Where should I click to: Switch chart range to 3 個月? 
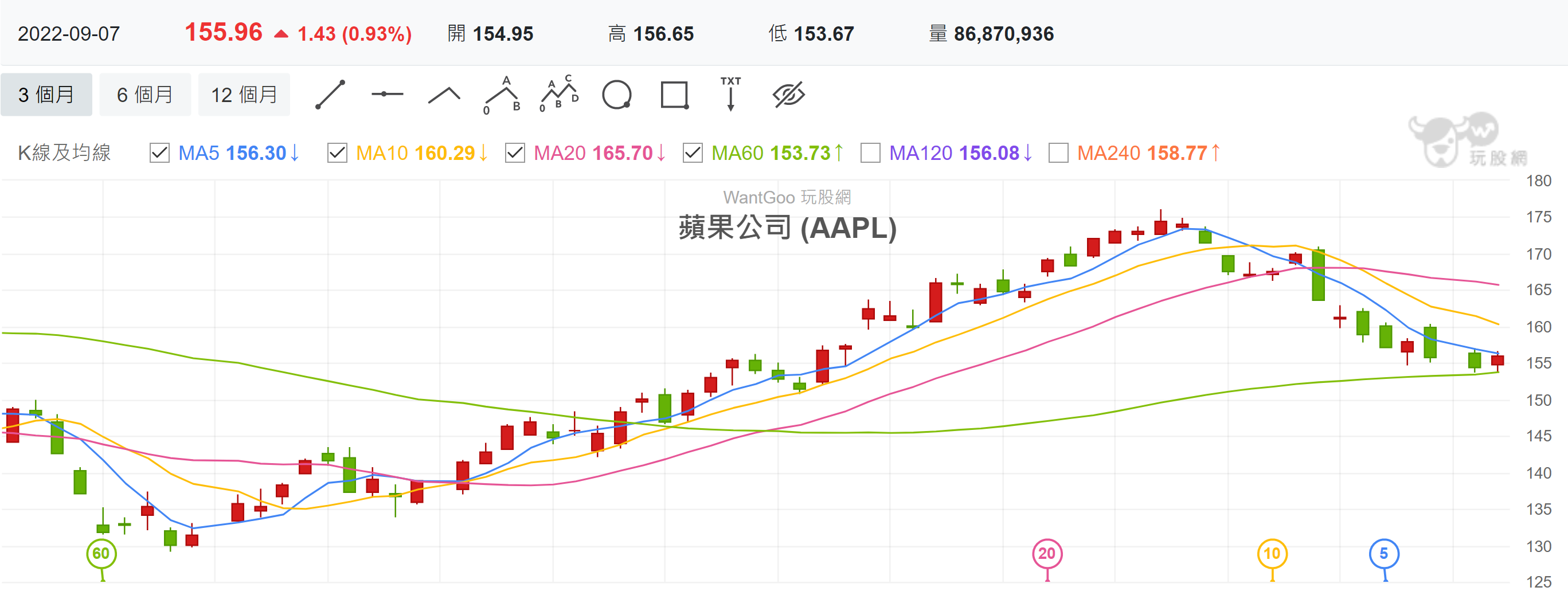tap(46, 95)
